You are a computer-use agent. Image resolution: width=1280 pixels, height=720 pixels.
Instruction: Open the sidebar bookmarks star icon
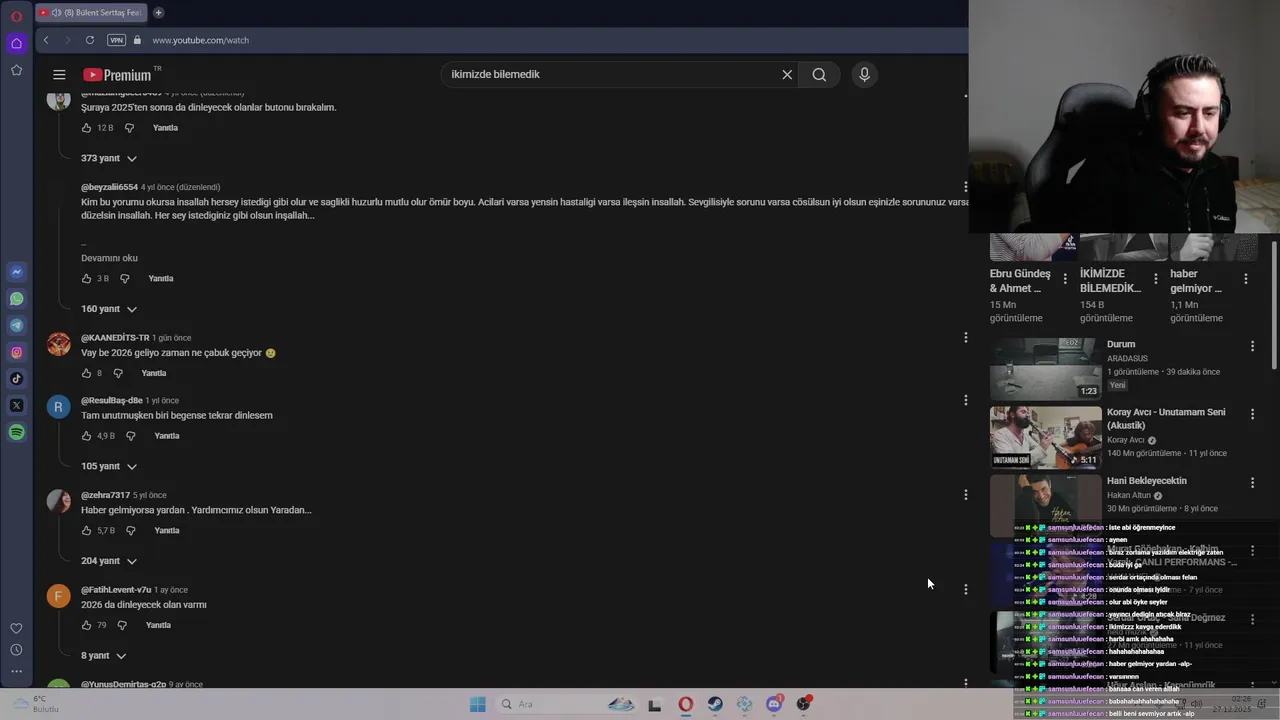click(x=16, y=70)
